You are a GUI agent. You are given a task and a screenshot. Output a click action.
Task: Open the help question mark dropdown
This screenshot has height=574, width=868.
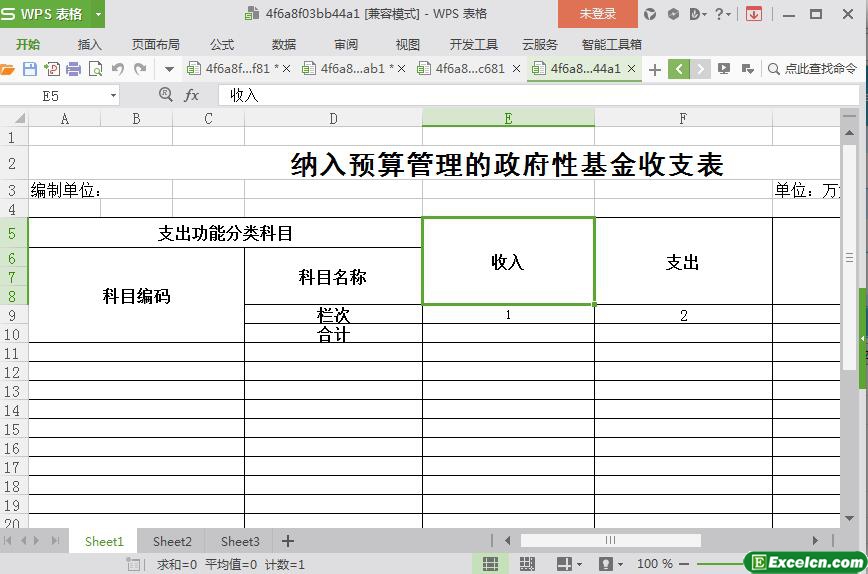pyautogui.click(x=722, y=14)
